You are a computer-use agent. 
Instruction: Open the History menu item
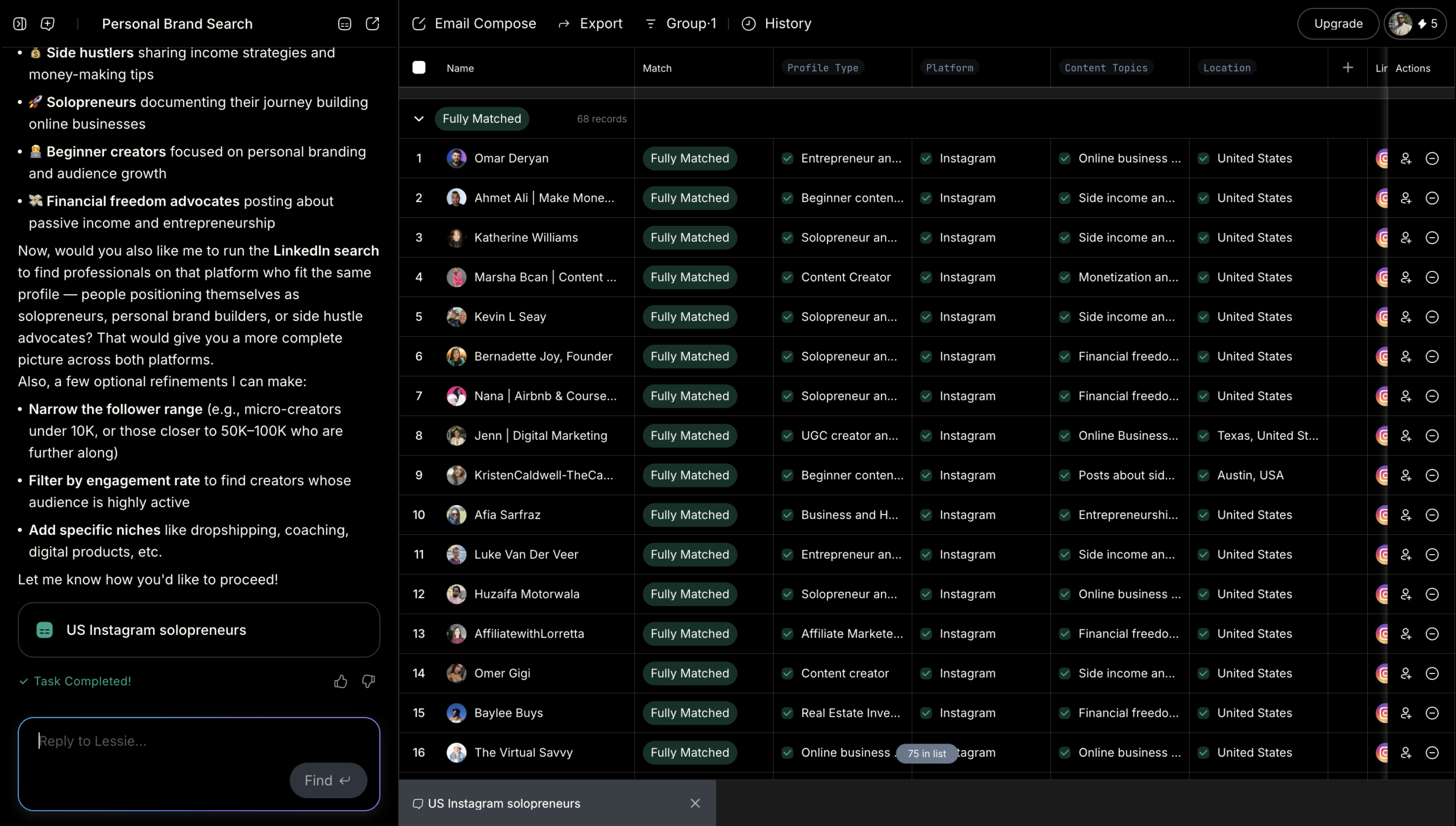(777, 24)
